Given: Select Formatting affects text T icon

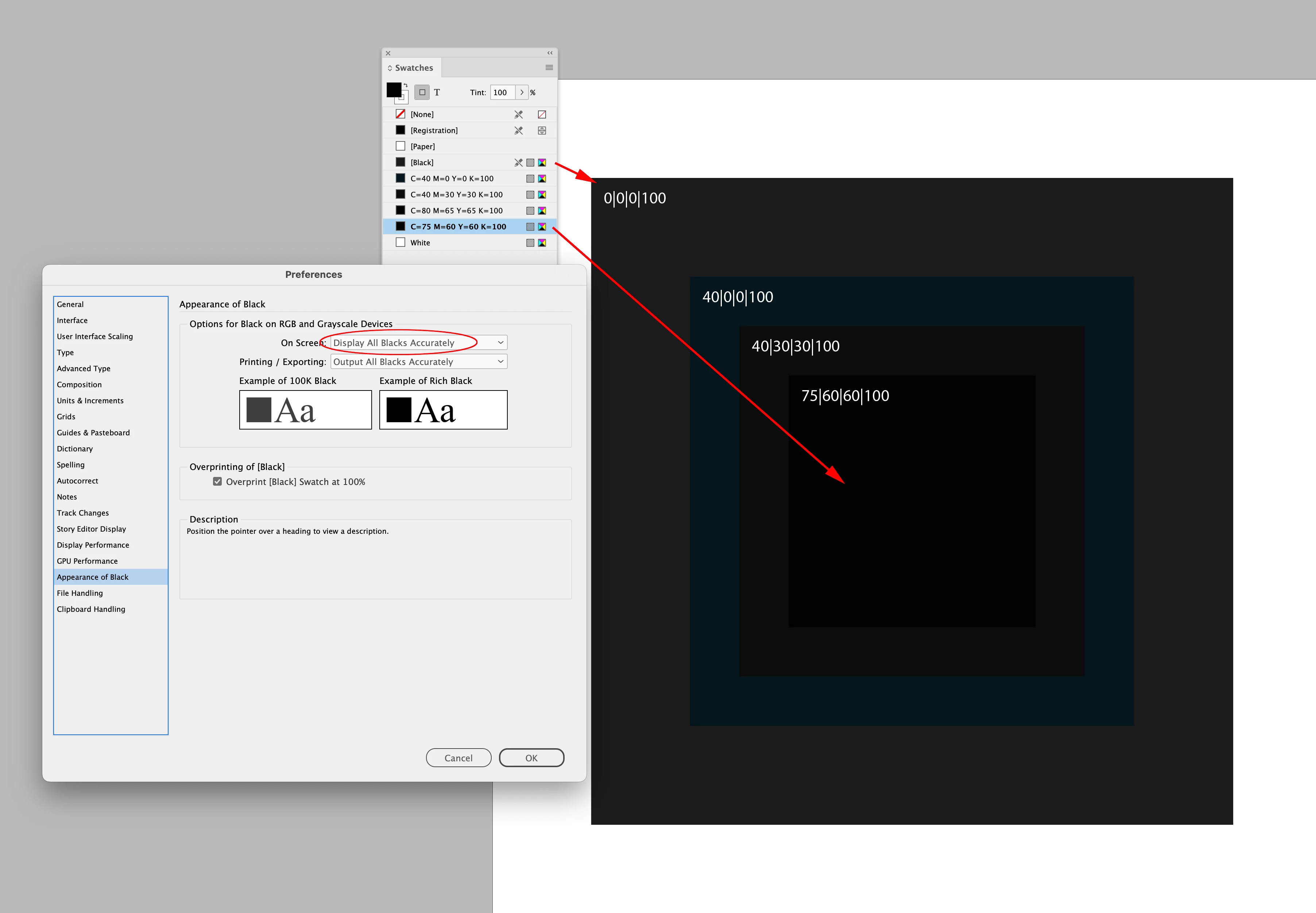Looking at the screenshot, I should point(437,92).
